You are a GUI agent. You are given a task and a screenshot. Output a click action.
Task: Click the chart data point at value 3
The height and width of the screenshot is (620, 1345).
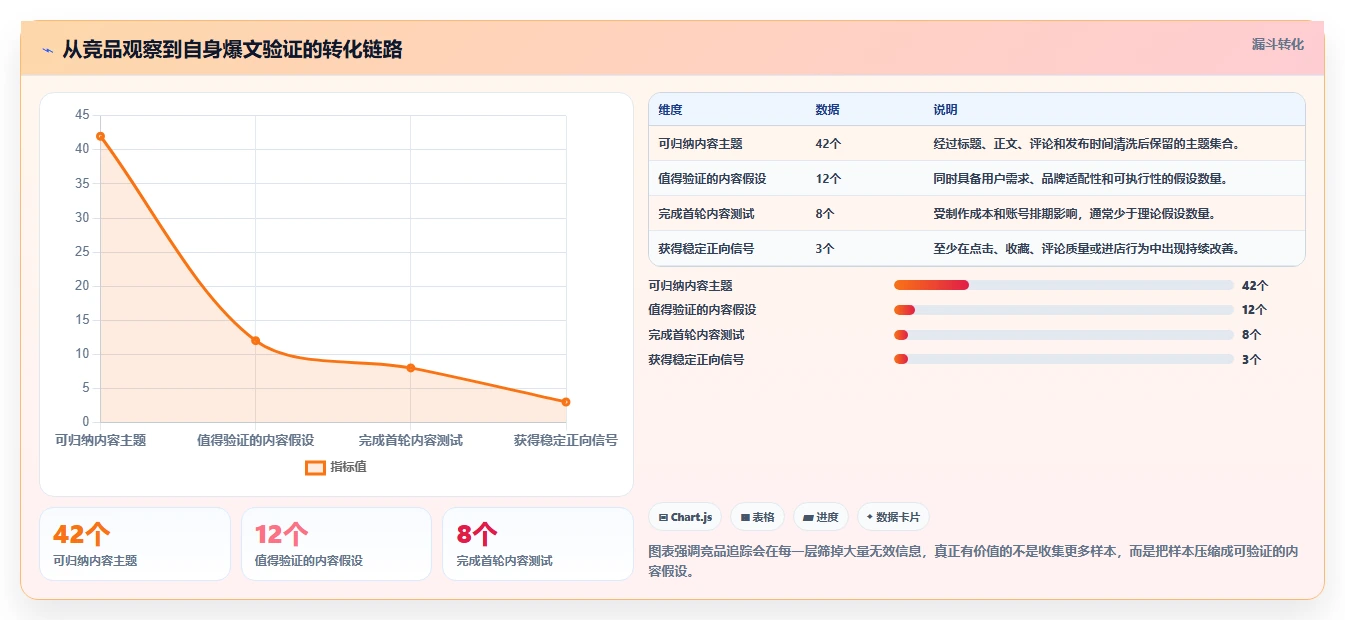point(566,402)
